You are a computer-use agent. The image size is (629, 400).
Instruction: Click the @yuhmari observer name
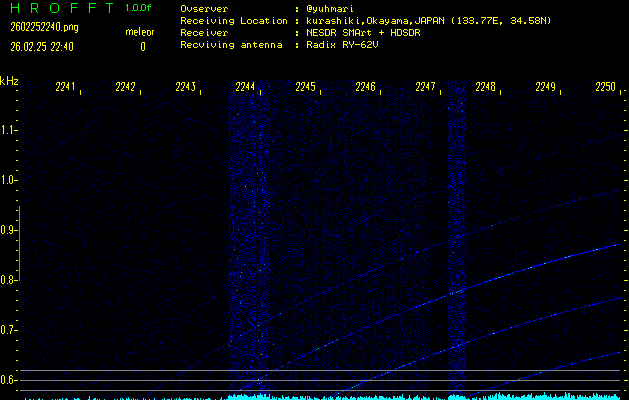(329, 9)
